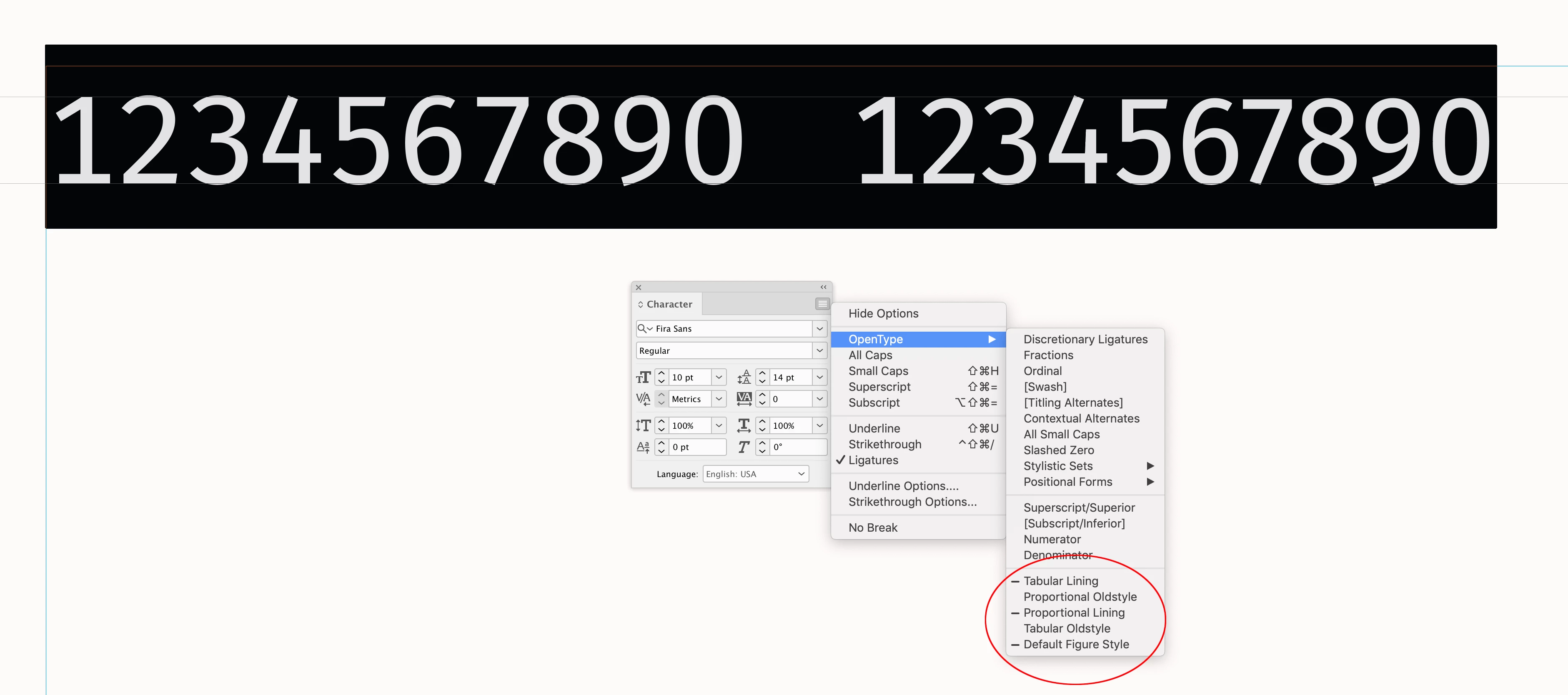Click the baseline shift 0 pt field

697,447
